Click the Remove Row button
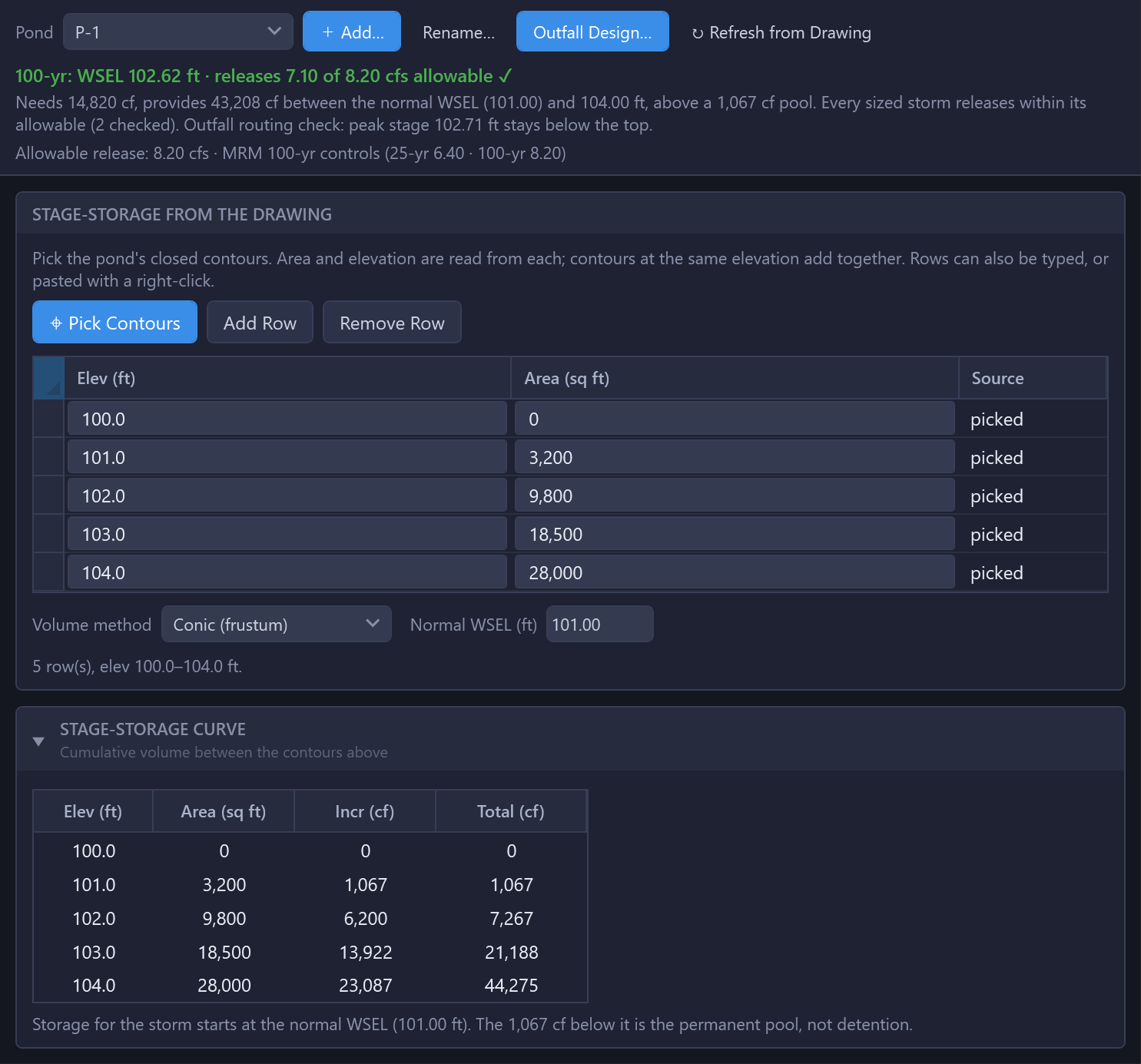 [x=392, y=322]
